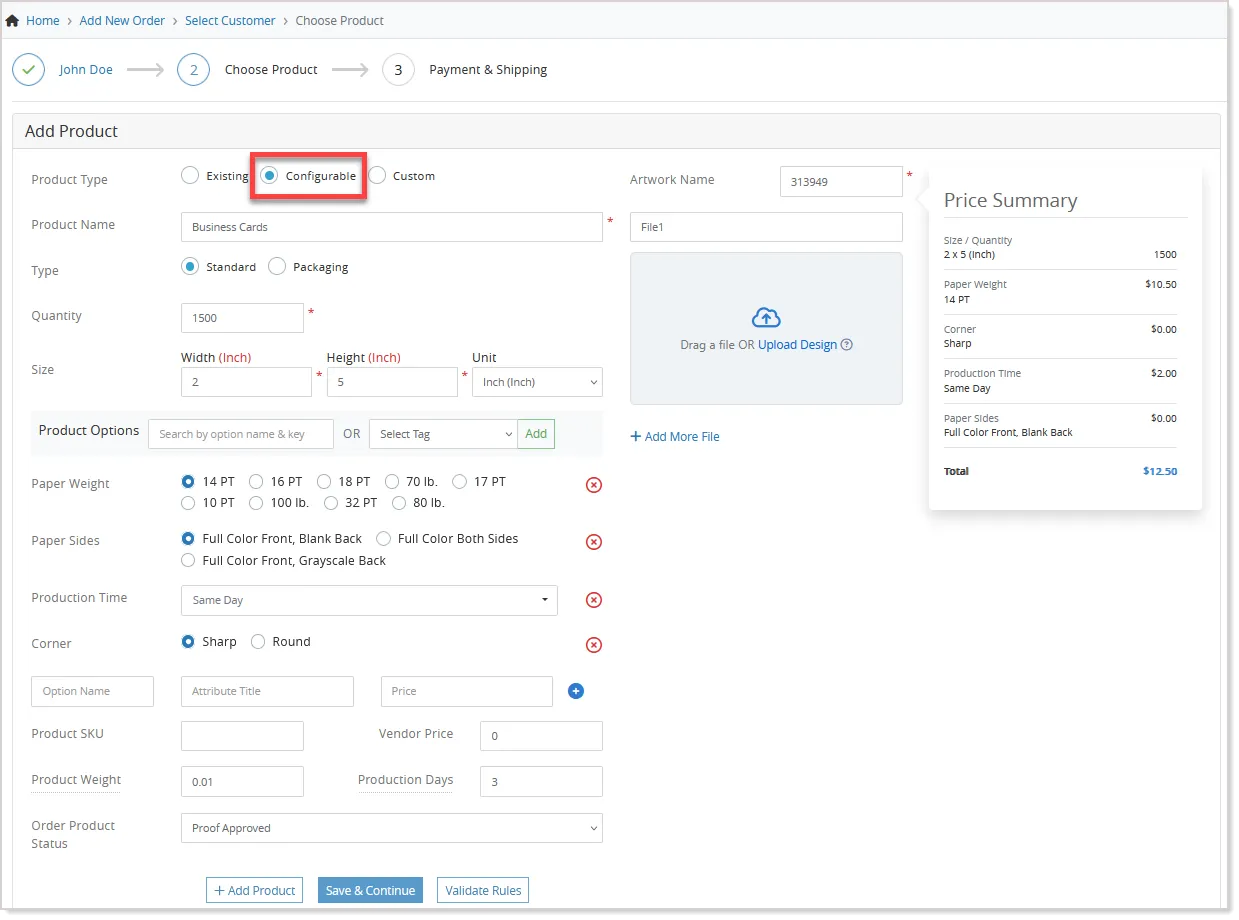
Task: Expand the Production Time dropdown
Action: (x=369, y=600)
